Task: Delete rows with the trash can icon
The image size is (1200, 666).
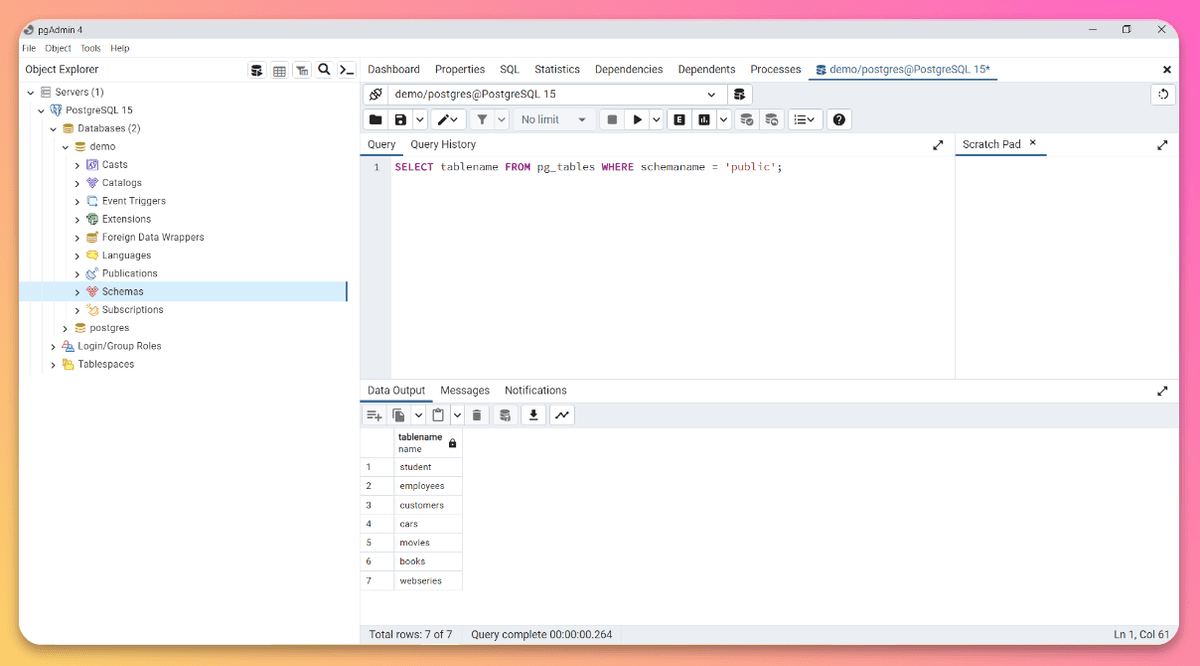Action: pos(477,415)
